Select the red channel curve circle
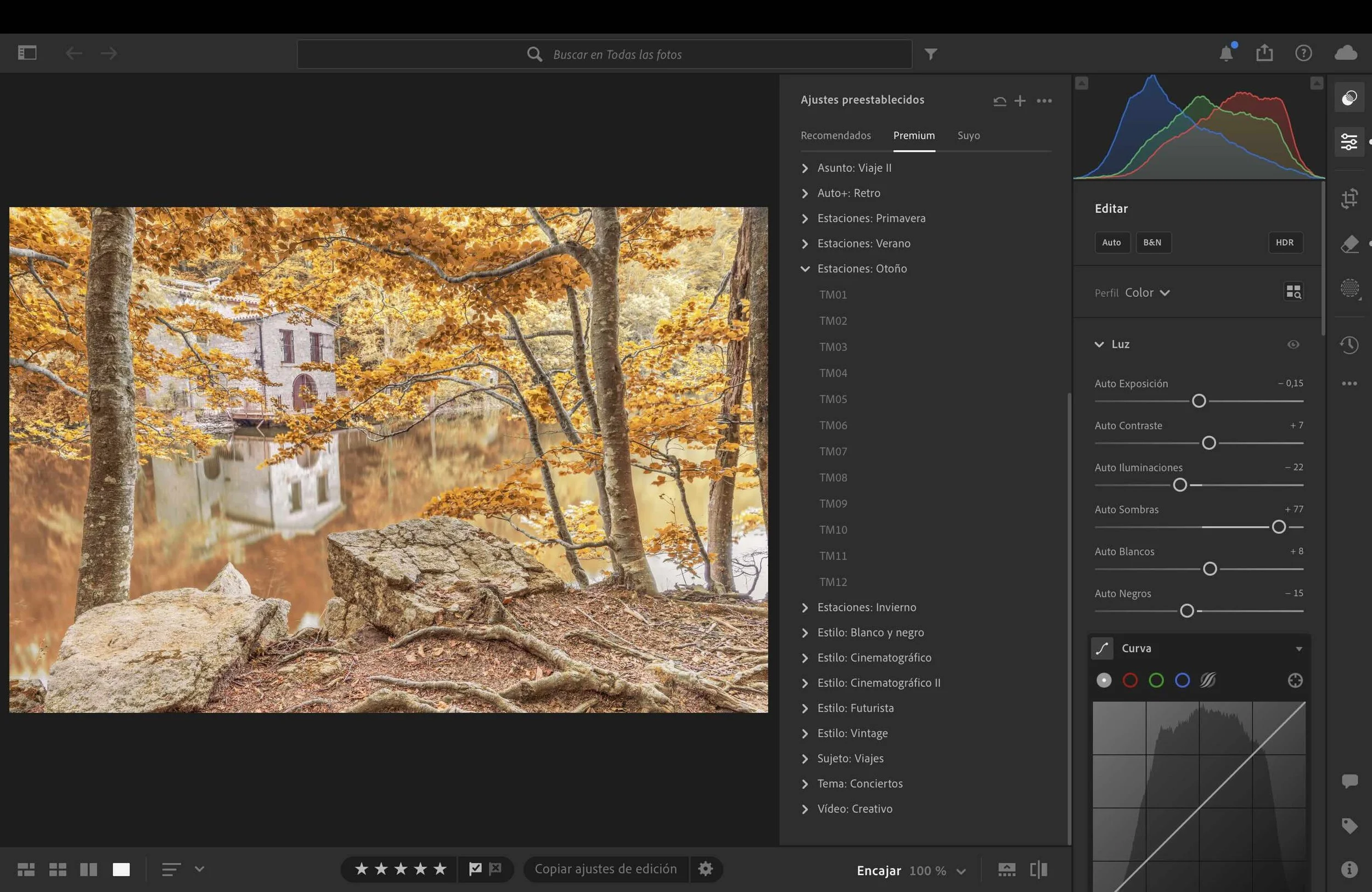 tap(1130, 681)
